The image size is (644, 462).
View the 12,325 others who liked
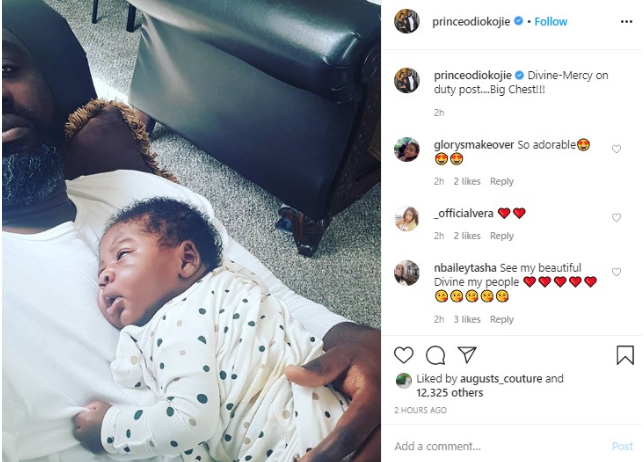pos(449,393)
